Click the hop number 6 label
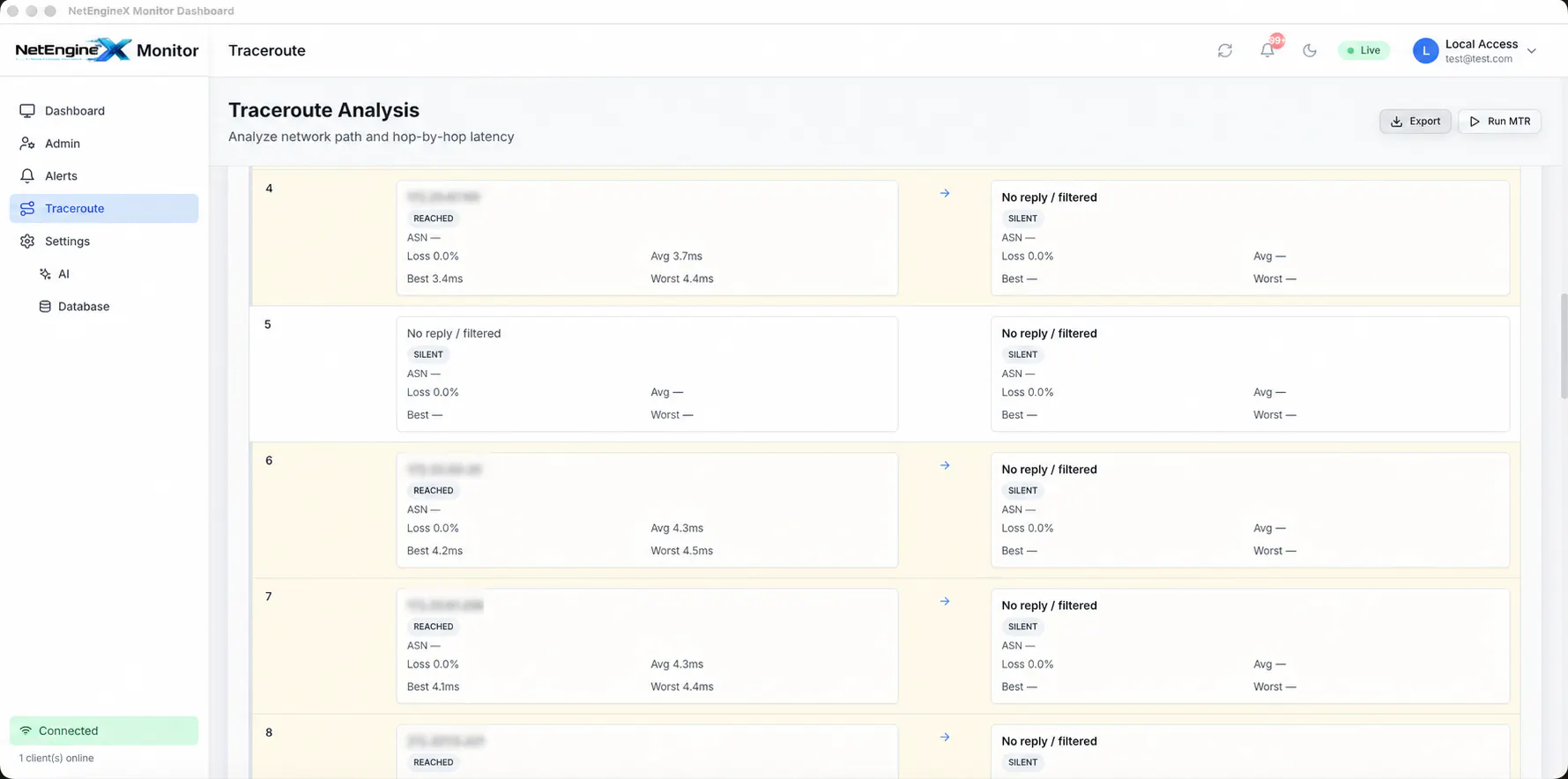This screenshot has height=779, width=1568. click(269, 460)
